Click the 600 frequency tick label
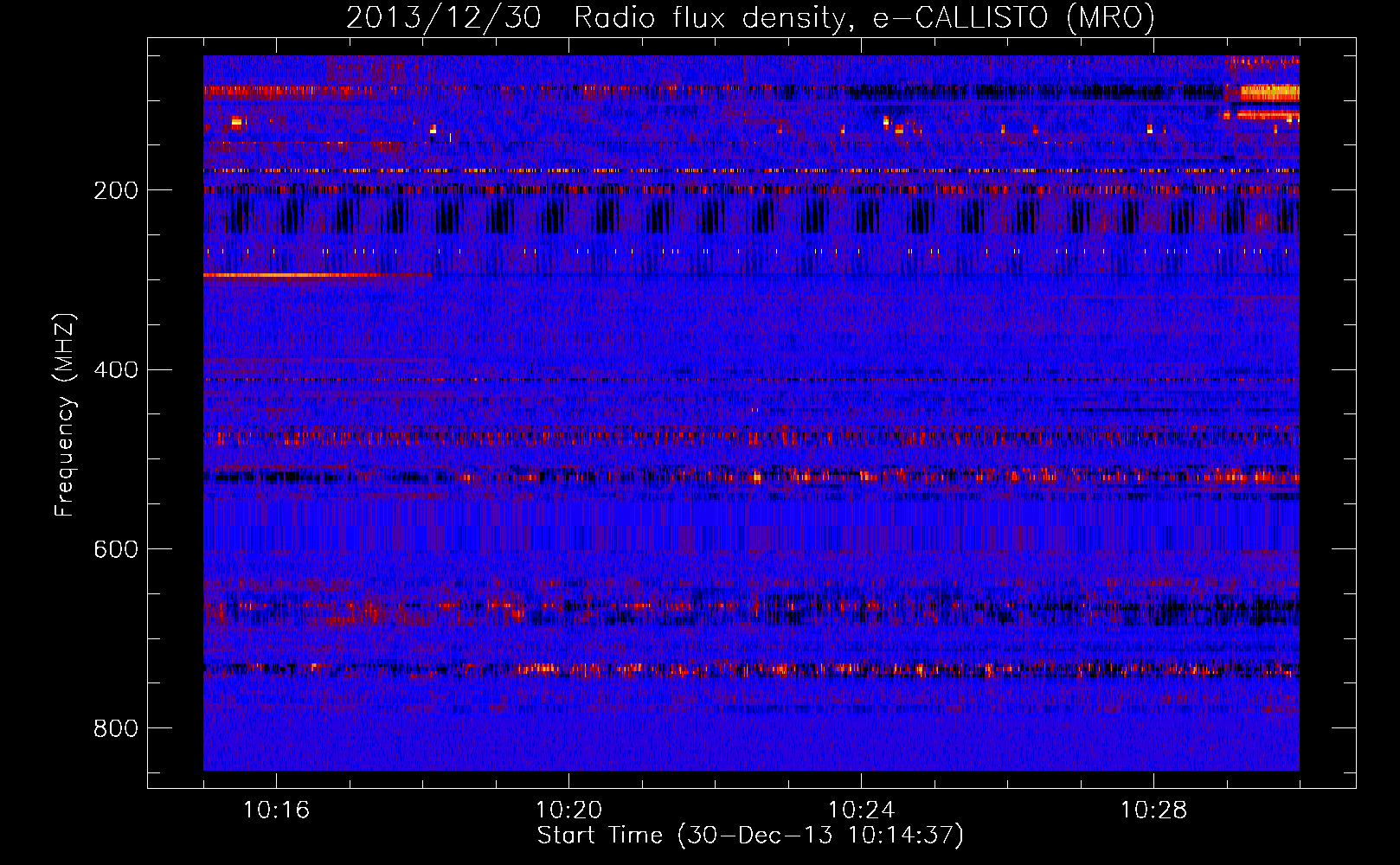 116,549
